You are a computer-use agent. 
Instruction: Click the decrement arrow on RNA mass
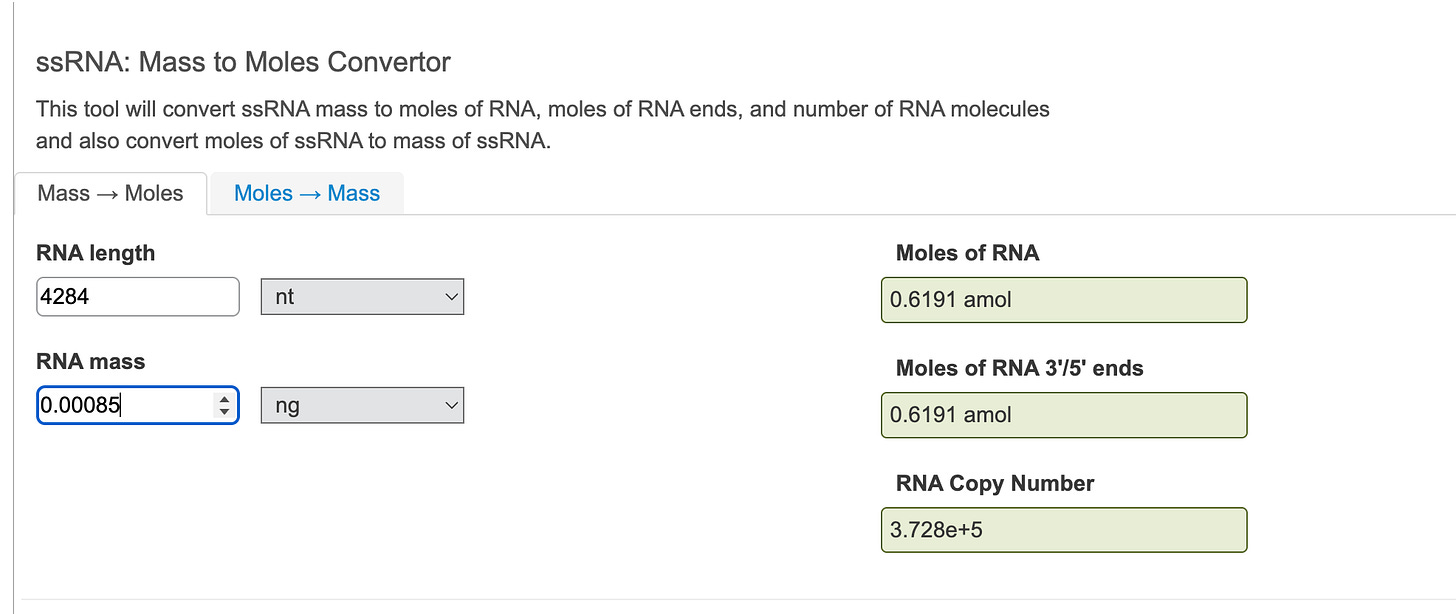[224, 411]
